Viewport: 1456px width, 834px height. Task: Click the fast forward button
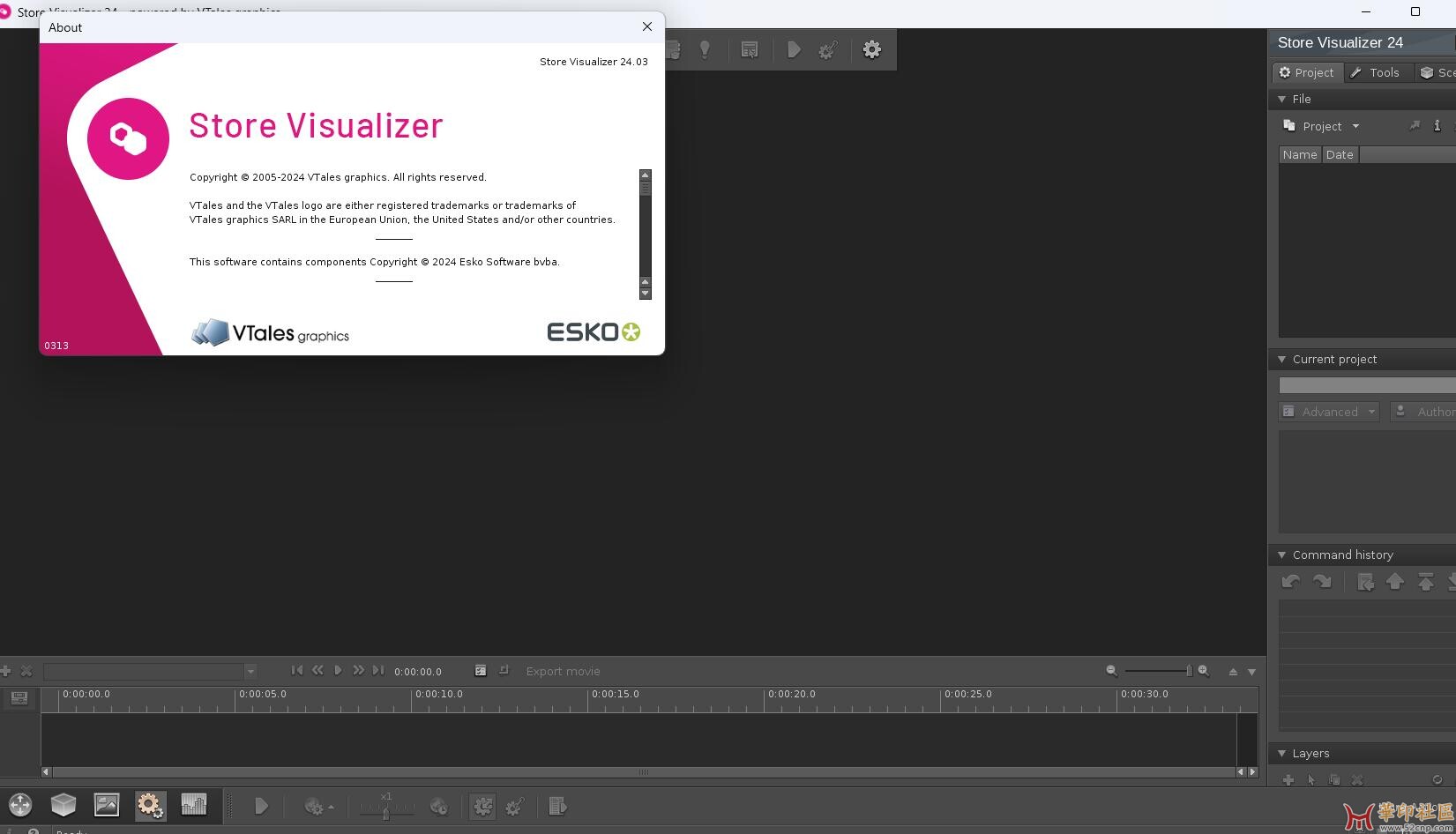pos(358,670)
